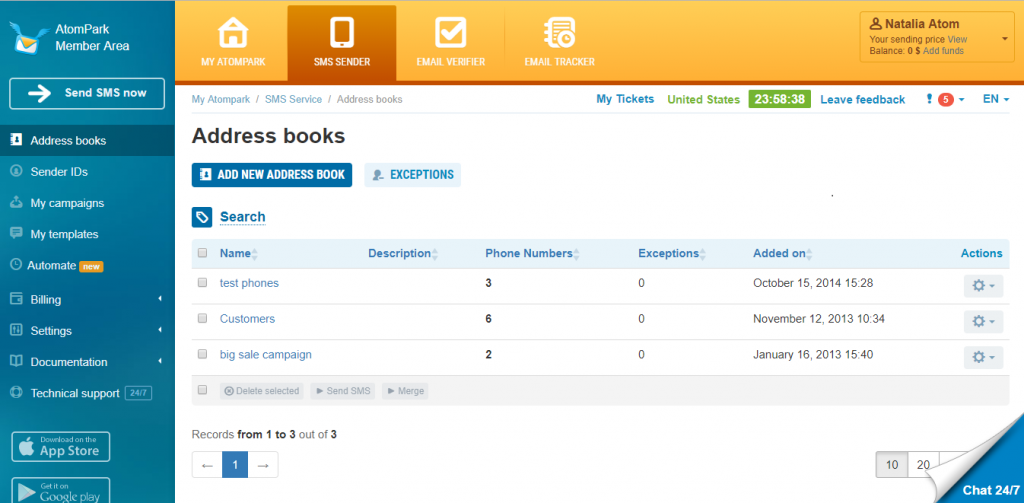This screenshot has width=1024, height=503.
Task: Open My Tickets
Action: (x=625, y=99)
